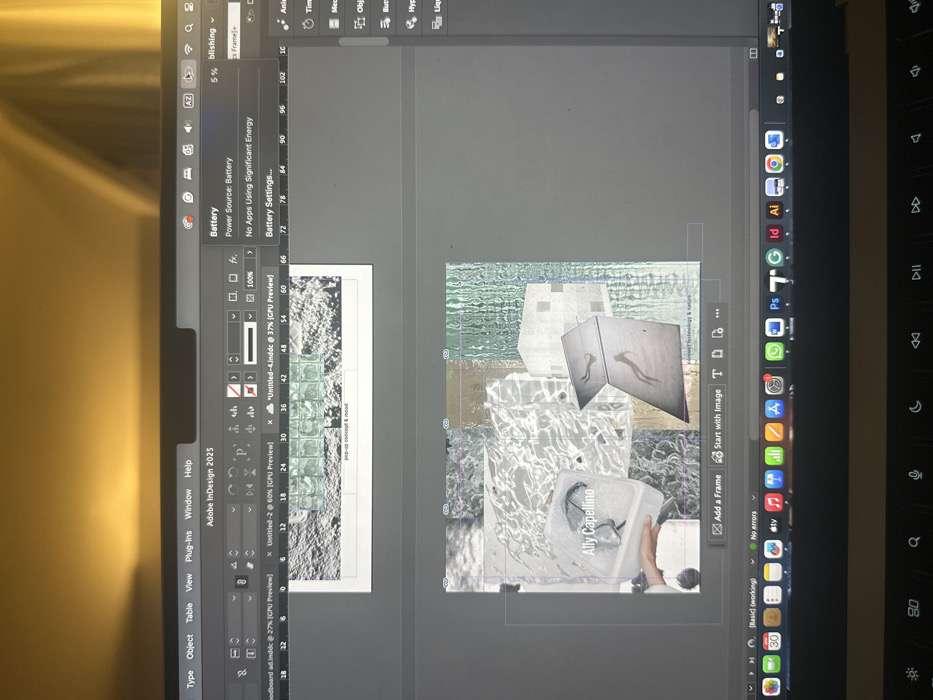
Task: Click the fx effects icon in control bar
Action: click(x=234, y=258)
